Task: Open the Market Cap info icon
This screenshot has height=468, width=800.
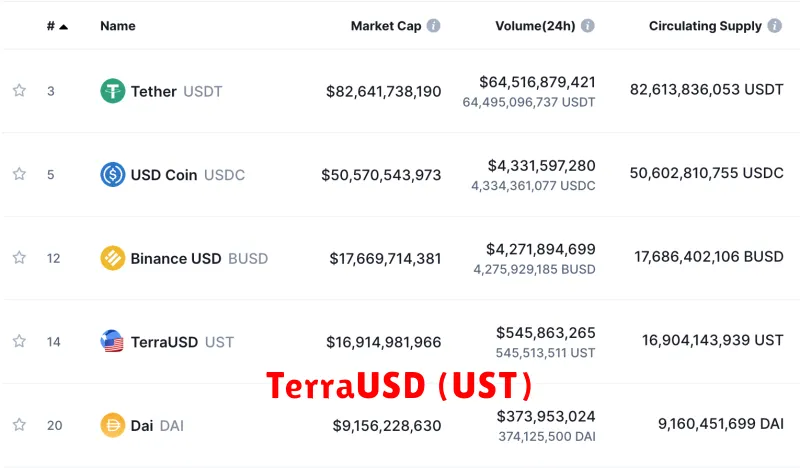Action: point(434,26)
